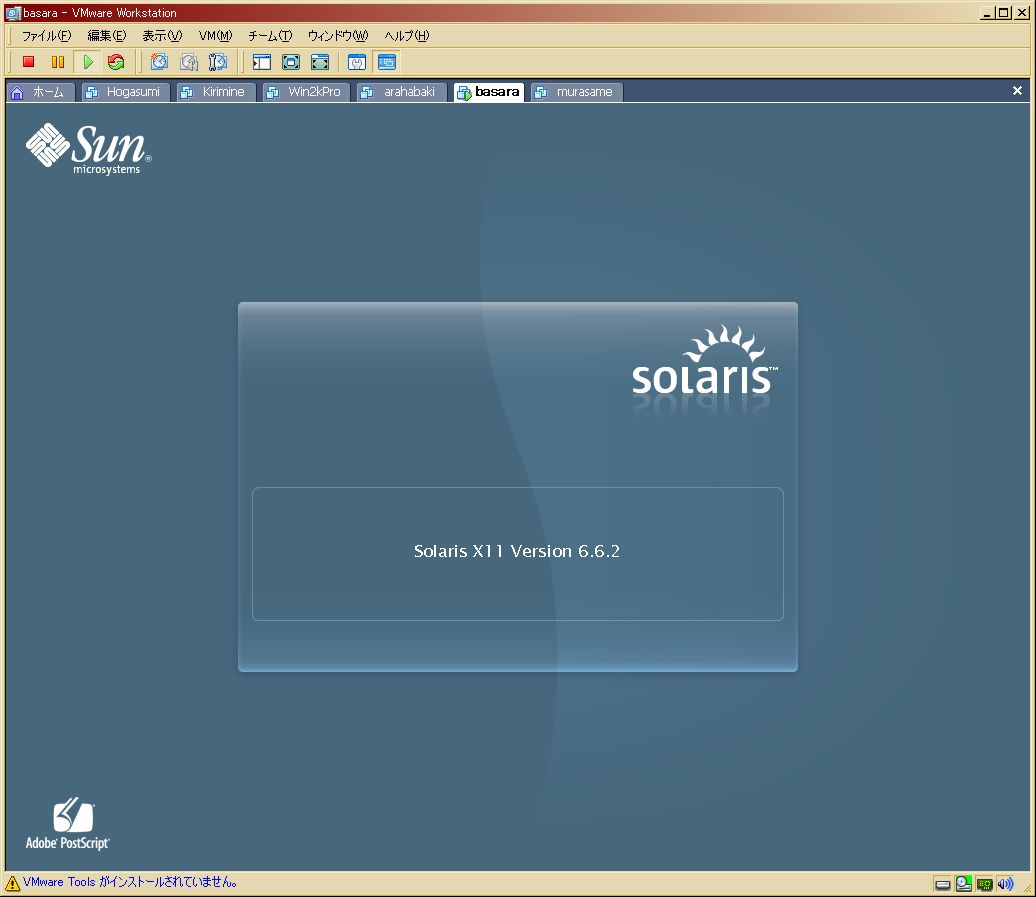Viewport: 1036px width, 897px height.
Task: Click the VMware Tools がインストールされていません message
Action: point(130,882)
